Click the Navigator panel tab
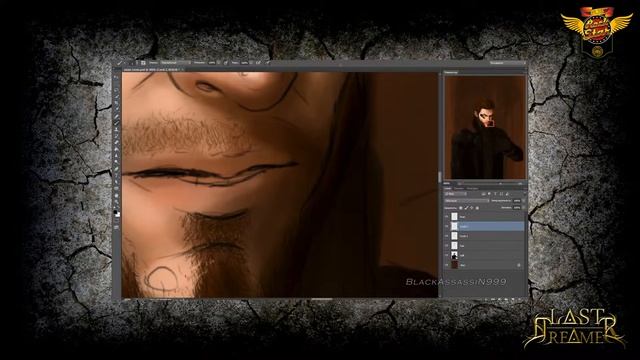The width and height of the screenshot is (640, 360). [451, 72]
